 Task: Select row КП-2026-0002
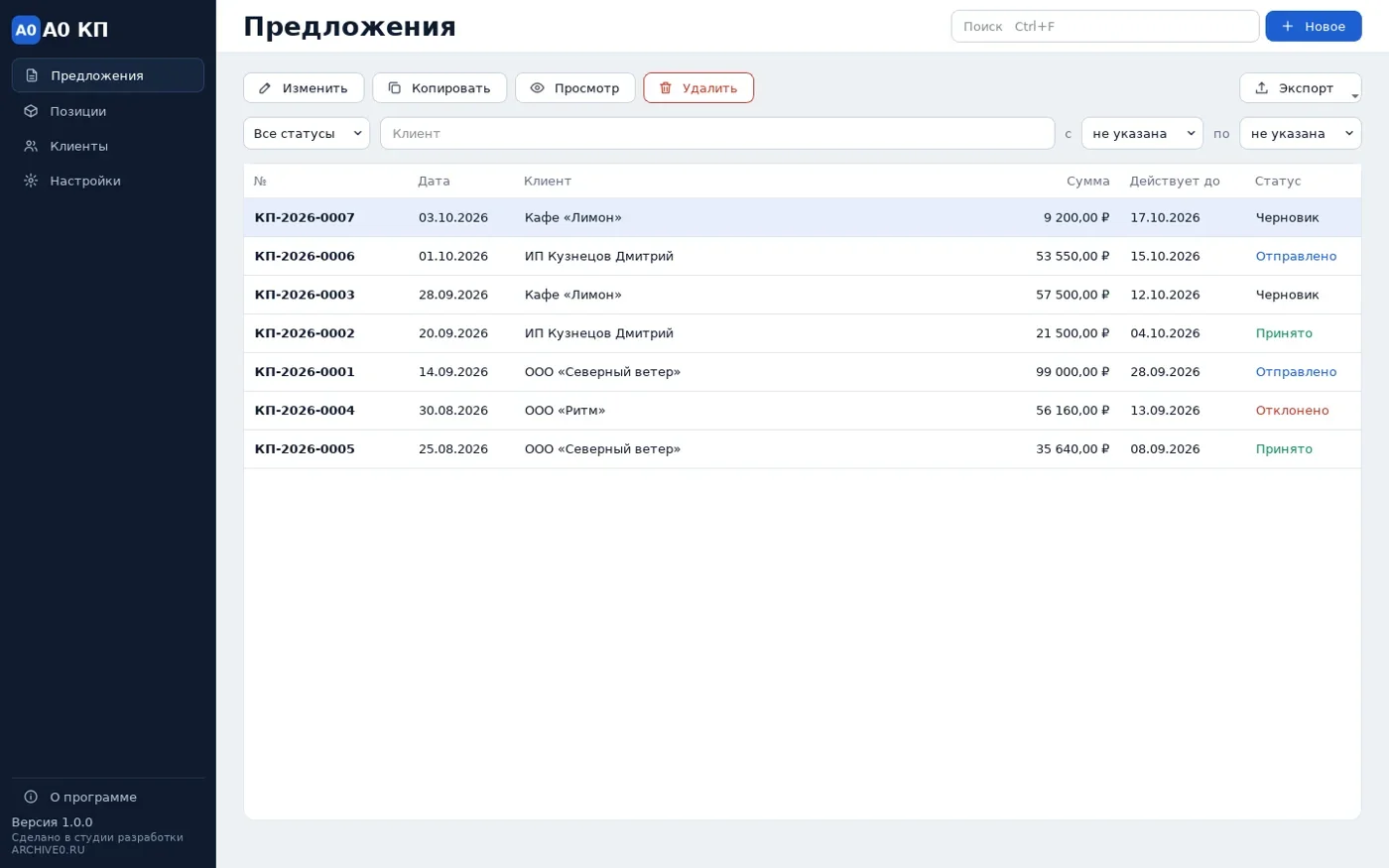coord(803,333)
